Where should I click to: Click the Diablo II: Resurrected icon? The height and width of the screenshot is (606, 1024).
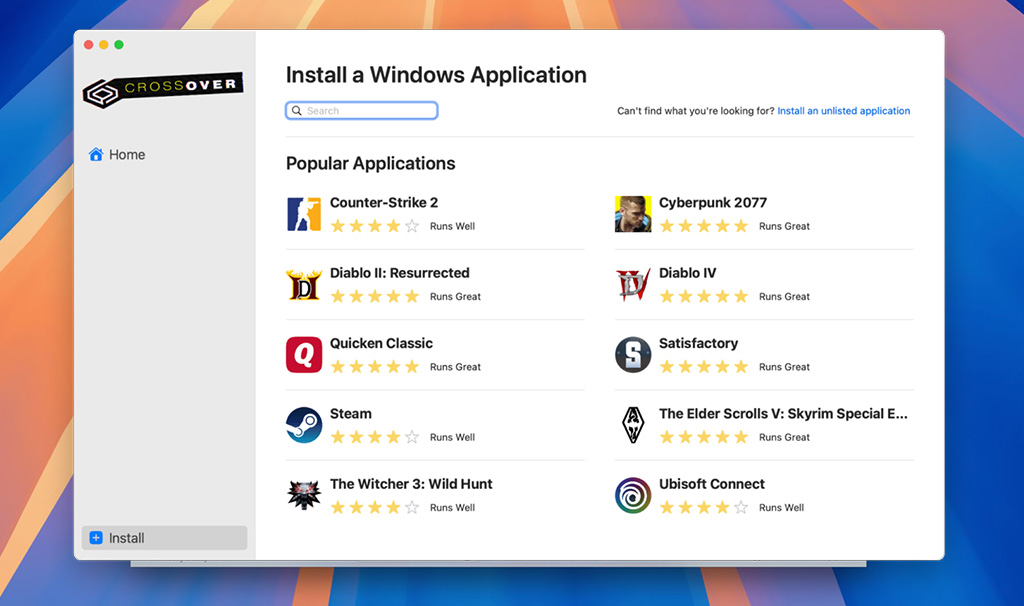pyautogui.click(x=304, y=285)
